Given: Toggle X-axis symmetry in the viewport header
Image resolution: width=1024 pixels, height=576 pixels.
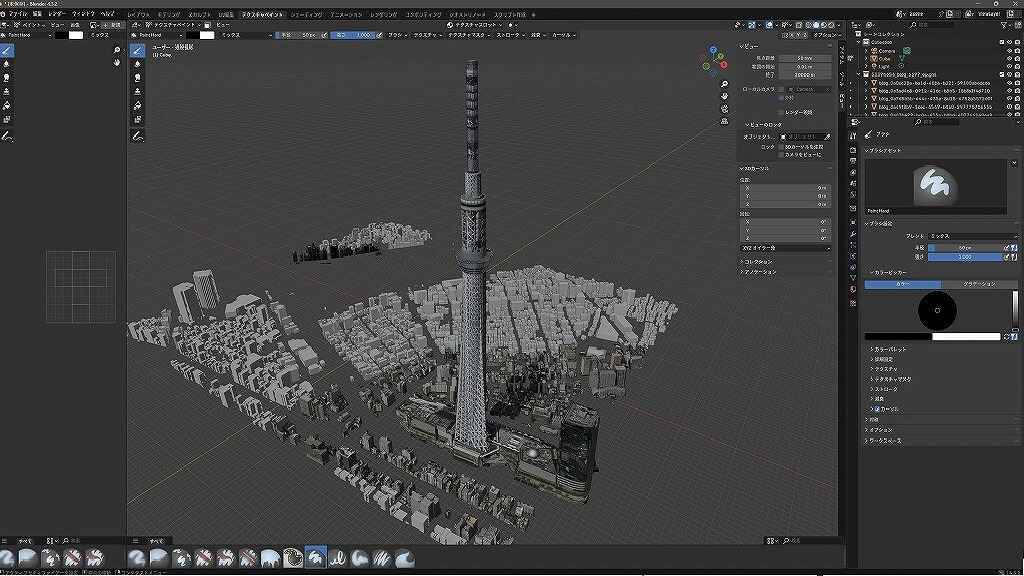Looking at the screenshot, I should coord(793,35).
